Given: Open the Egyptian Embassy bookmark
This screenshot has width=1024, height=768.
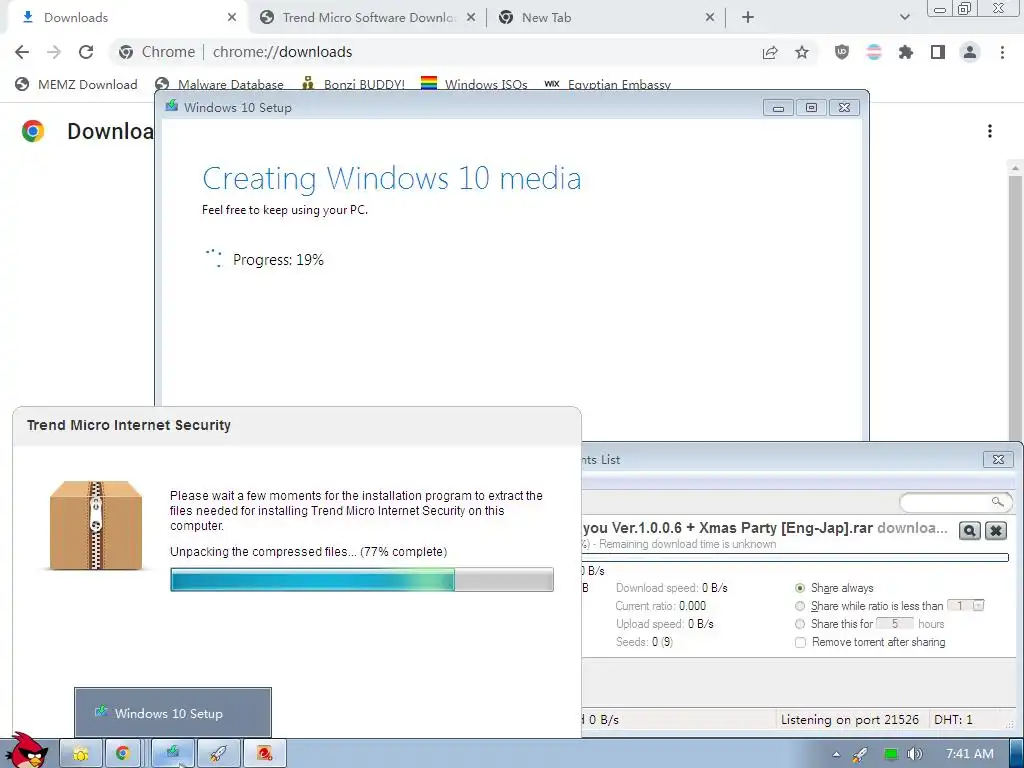Looking at the screenshot, I should (607, 84).
